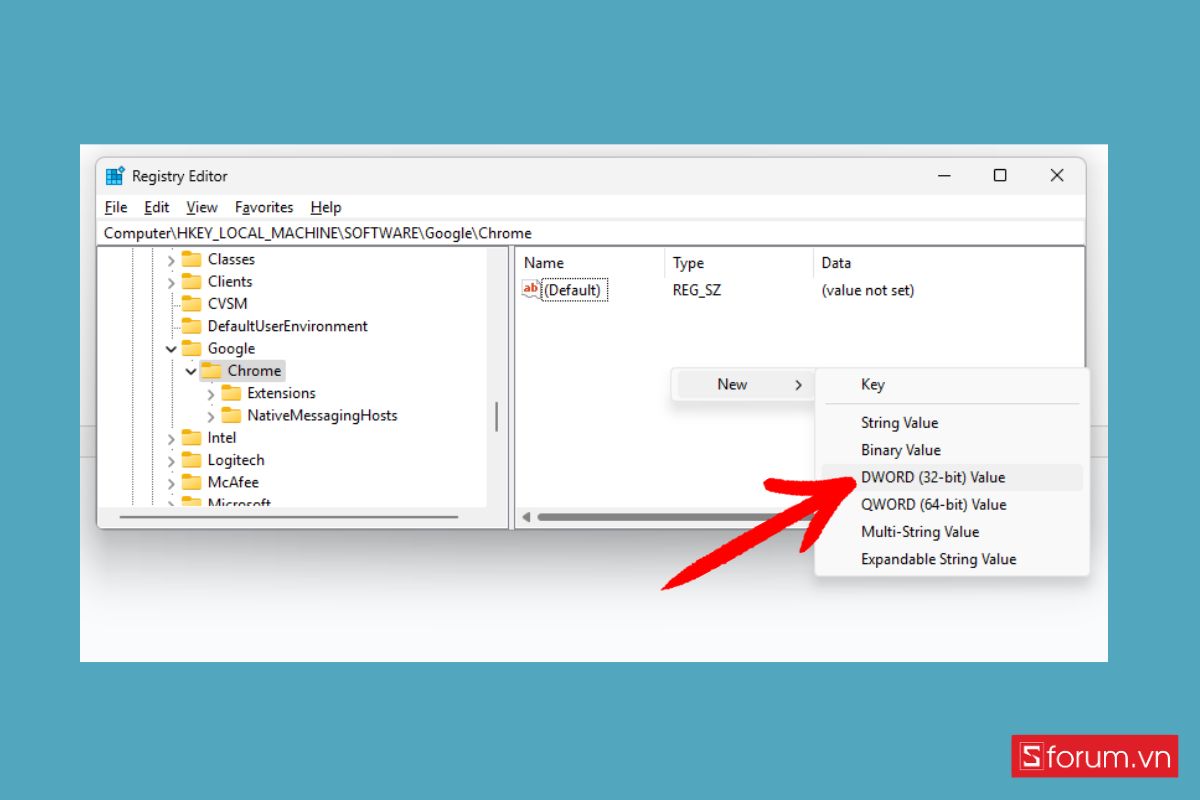1200x800 pixels.
Task: Click the Clients folder icon
Action: click(x=191, y=281)
